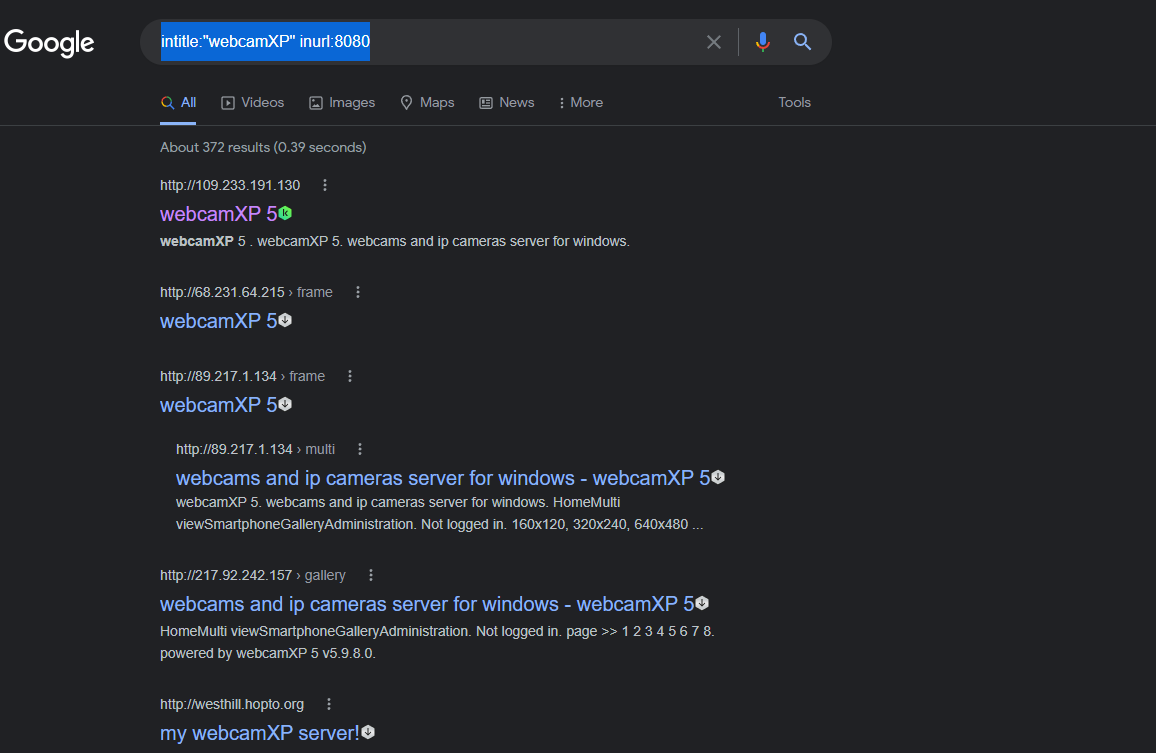Switch to the Videos tab
This screenshot has width=1156, height=753.
(252, 103)
